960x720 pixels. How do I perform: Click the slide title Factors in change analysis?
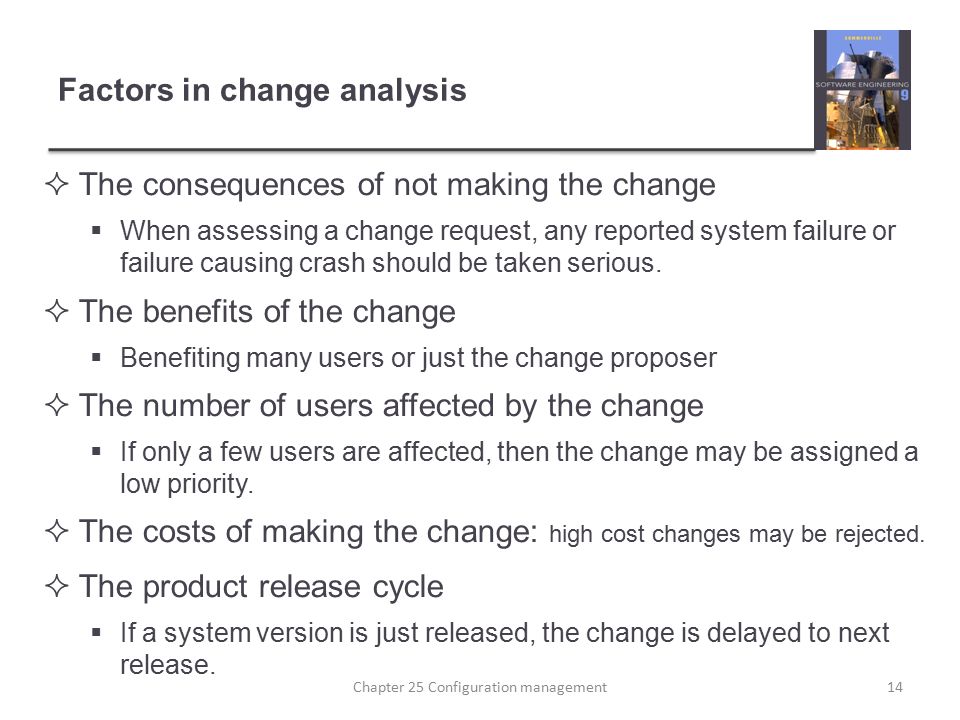[x=262, y=90]
